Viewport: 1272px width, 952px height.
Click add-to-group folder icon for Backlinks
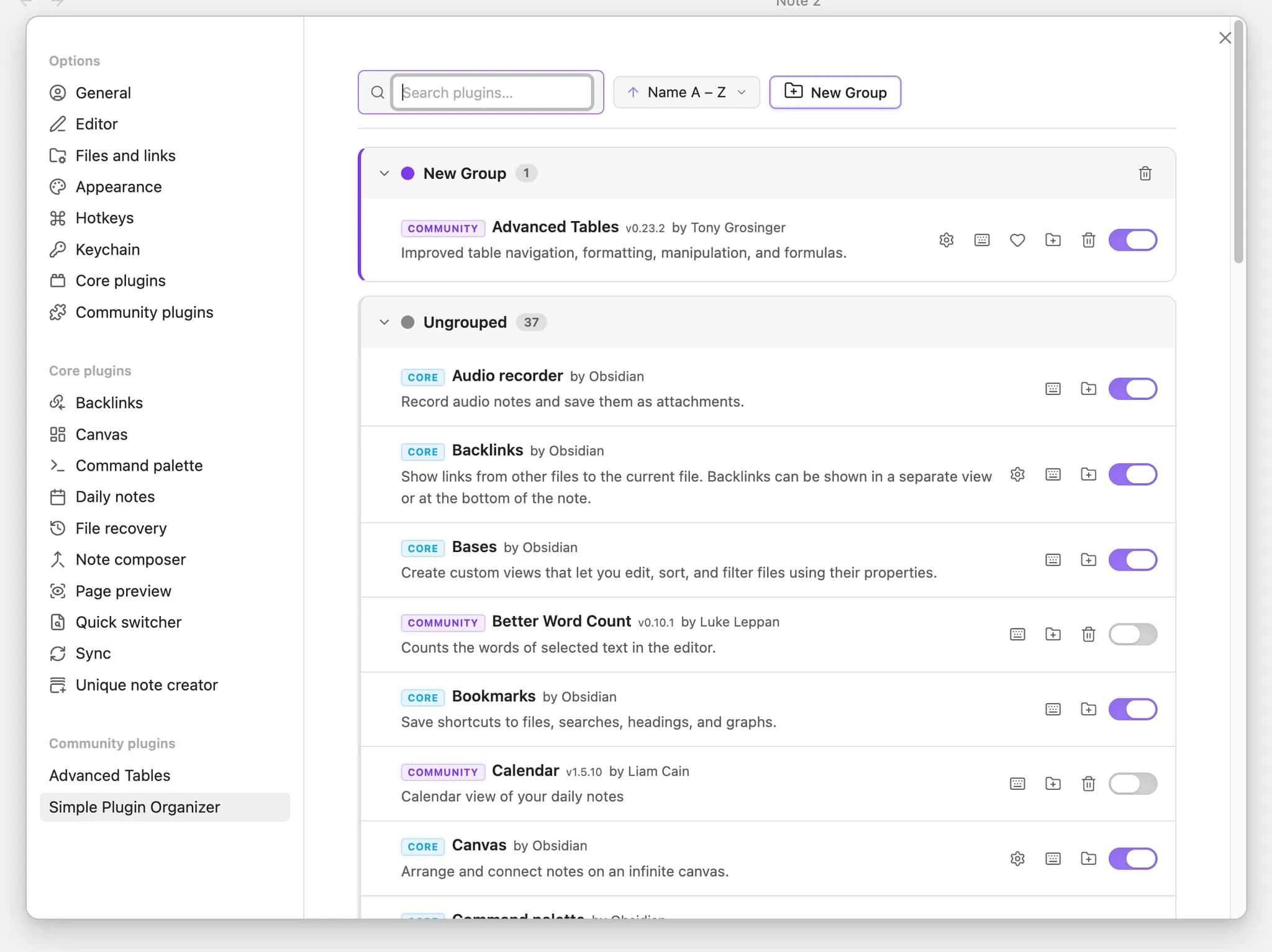pyautogui.click(x=1088, y=474)
